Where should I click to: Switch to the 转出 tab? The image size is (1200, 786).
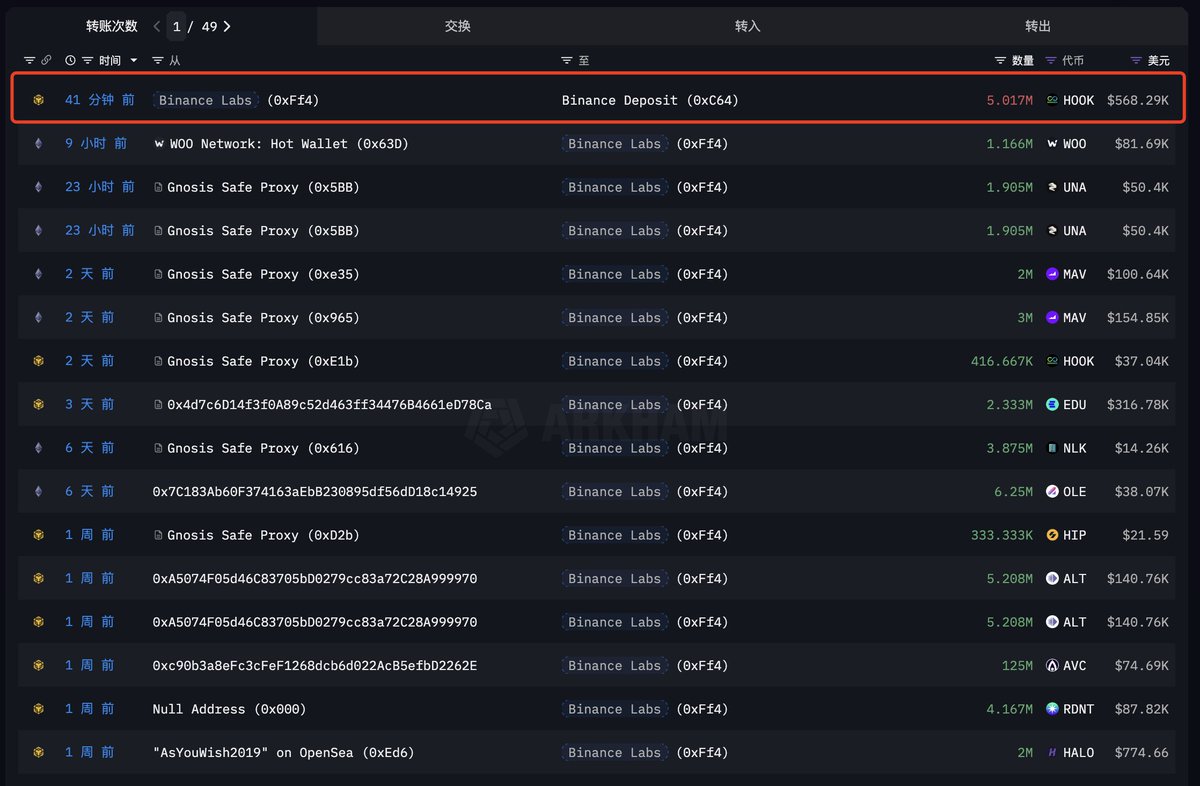1038,26
